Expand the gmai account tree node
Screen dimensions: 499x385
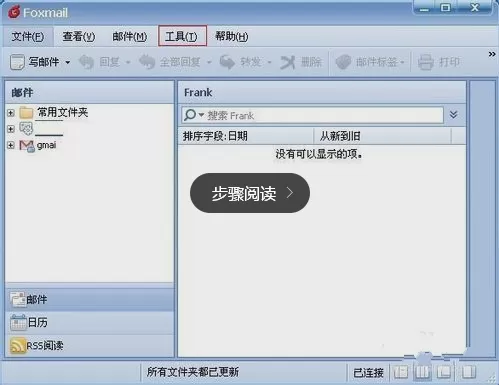pyautogui.click(x=11, y=145)
